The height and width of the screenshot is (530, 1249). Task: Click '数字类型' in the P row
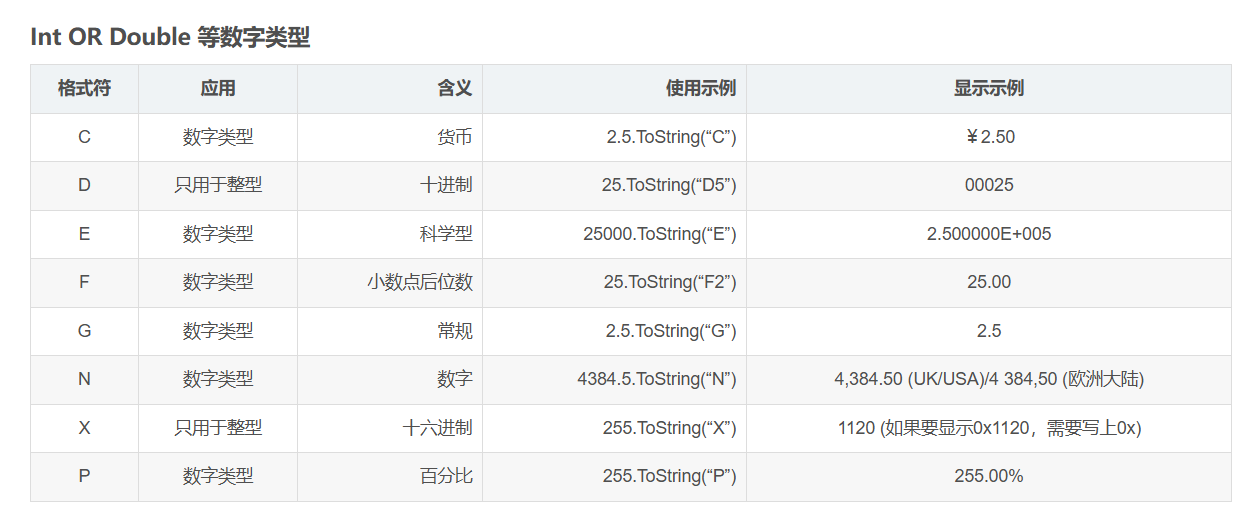point(218,476)
